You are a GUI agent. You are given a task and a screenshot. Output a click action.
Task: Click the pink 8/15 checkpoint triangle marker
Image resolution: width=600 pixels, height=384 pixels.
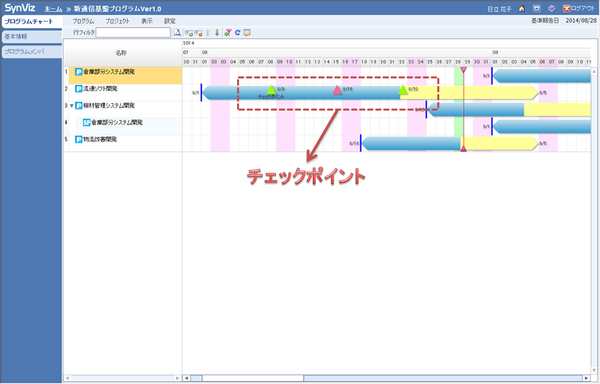pos(337,90)
